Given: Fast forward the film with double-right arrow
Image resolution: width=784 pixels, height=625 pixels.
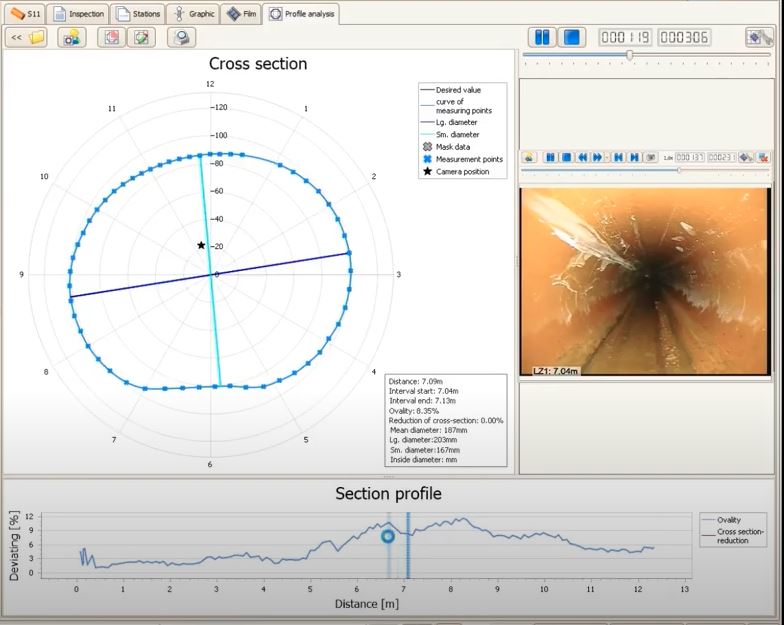Looking at the screenshot, I should [596, 157].
